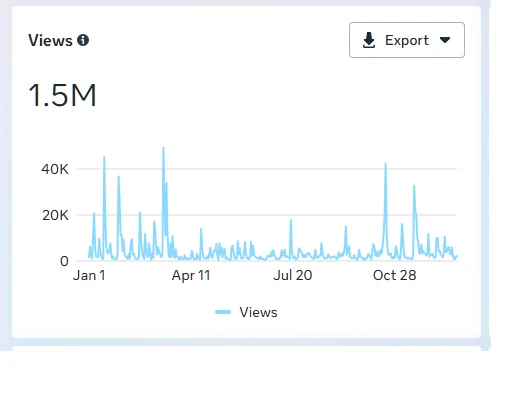This screenshot has height=408, width=520.
Task: Click the Jan 1 date label
Action: tap(89, 275)
